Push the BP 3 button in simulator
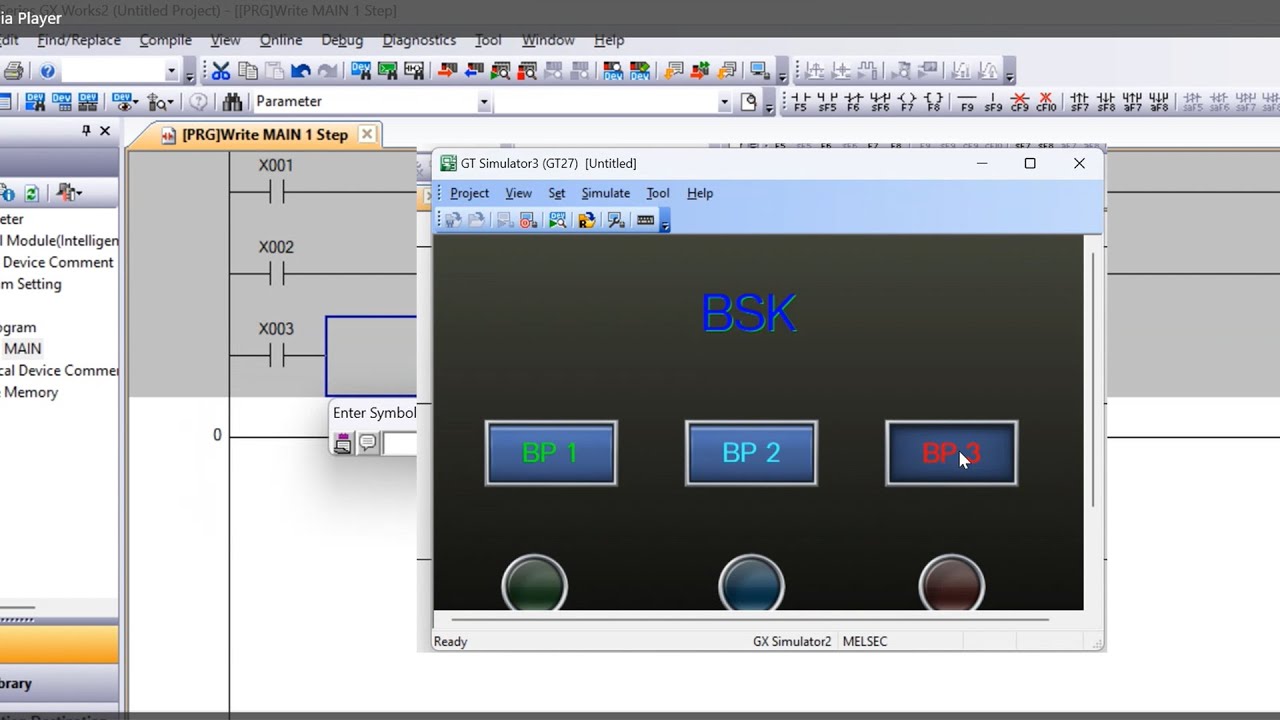Viewport: 1280px width, 720px height. coord(951,453)
